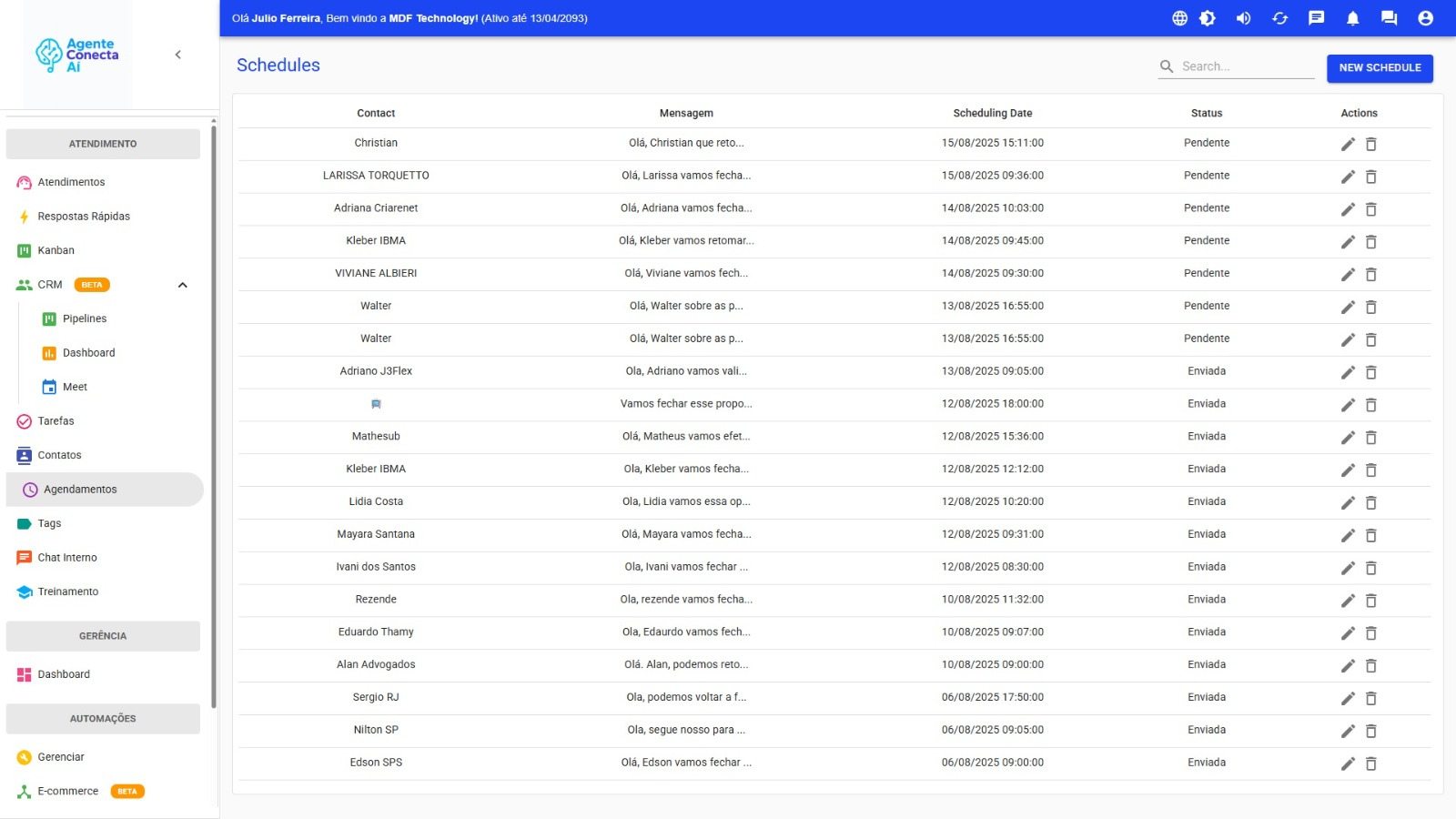Delete the Edson SPS schedule
The image size is (1456, 819).
click(1371, 763)
